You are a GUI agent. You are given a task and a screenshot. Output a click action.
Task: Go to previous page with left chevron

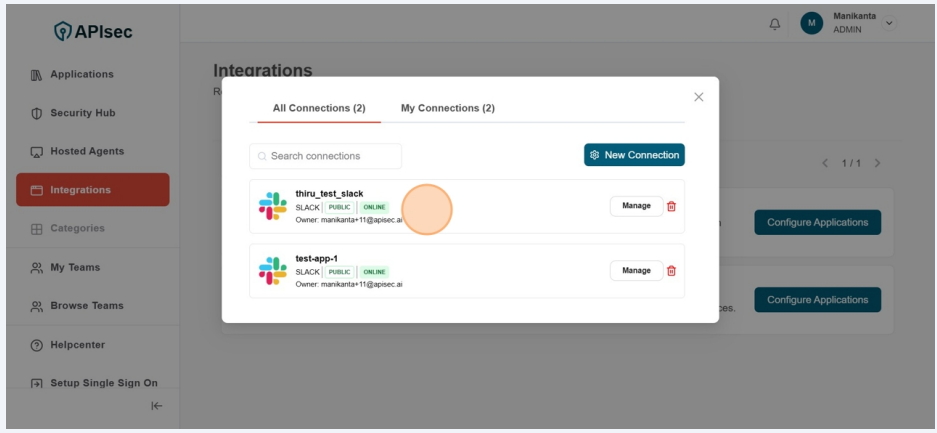825,163
